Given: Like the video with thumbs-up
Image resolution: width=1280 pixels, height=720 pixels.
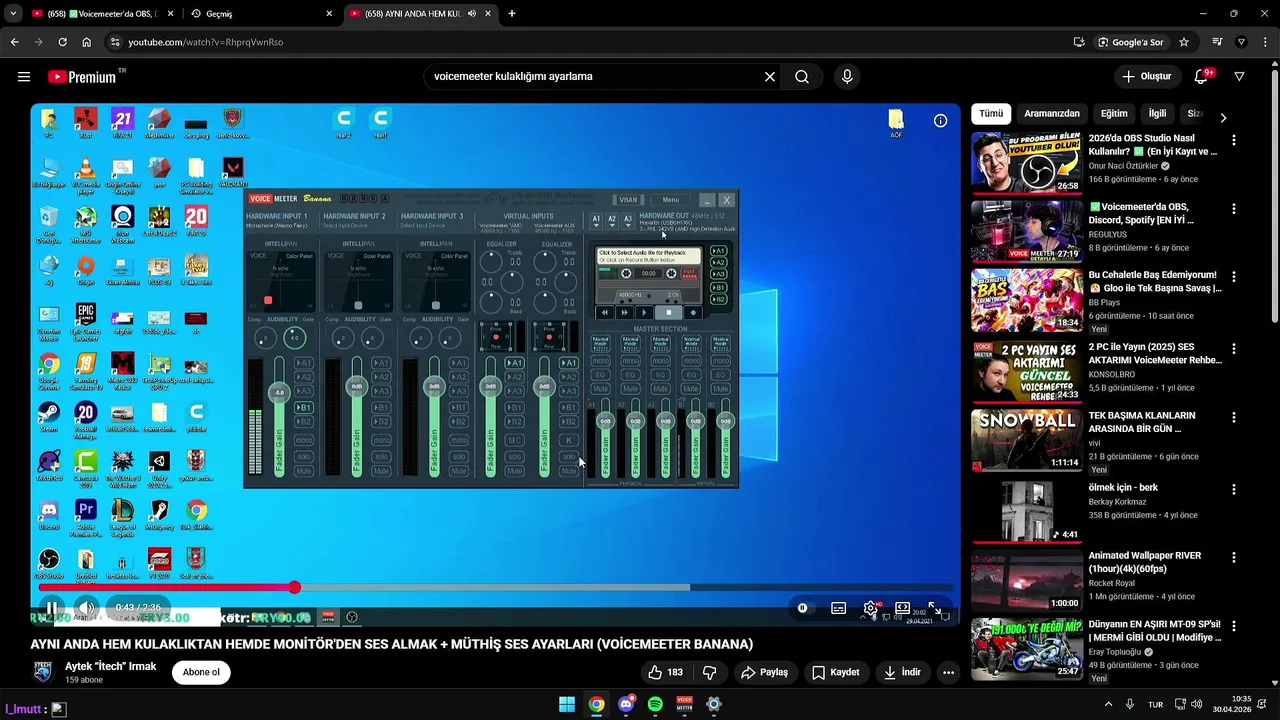Looking at the screenshot, I should click(665, 673).
